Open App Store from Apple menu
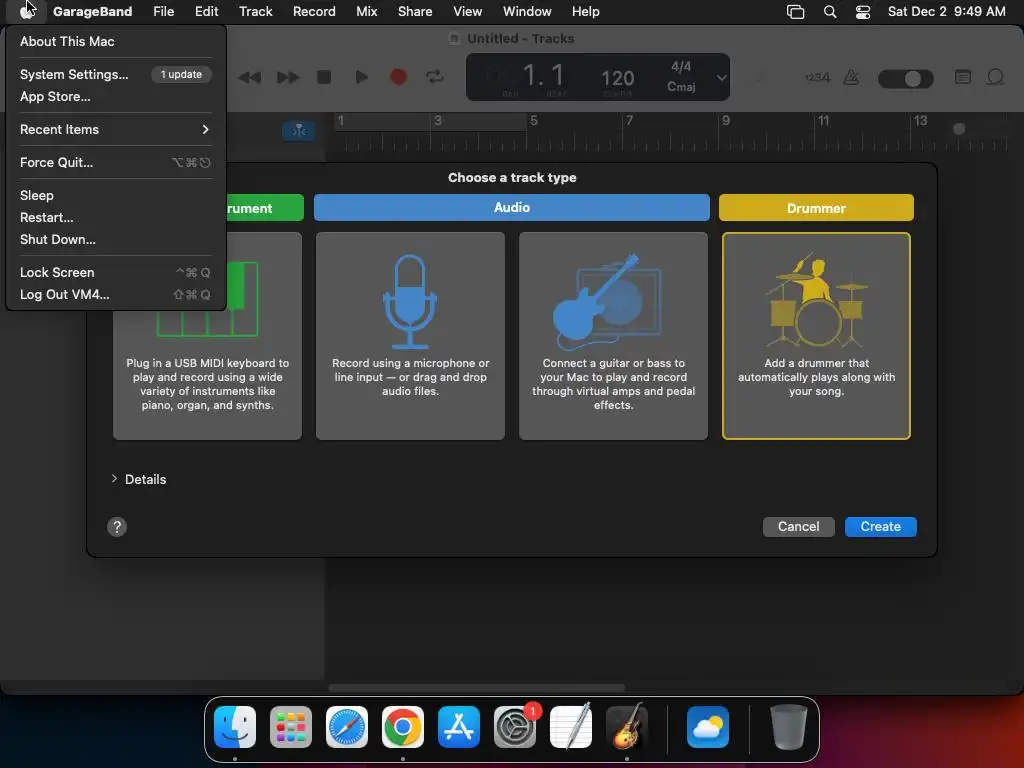The height and width of the screenshot is (768, 1024). coord(116,97)
